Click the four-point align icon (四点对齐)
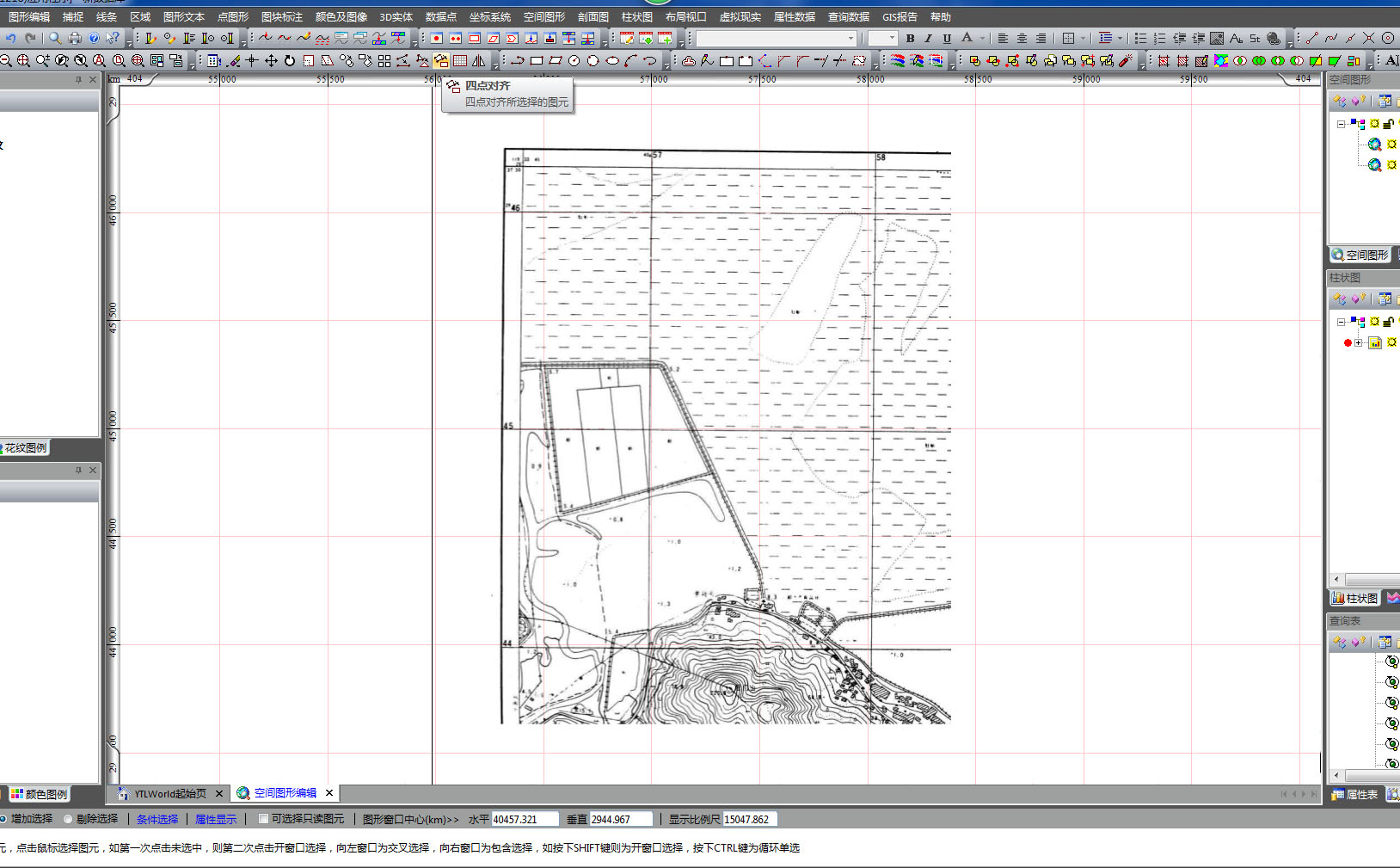The height and width of the screenshot is (868, 1400). coord(441,60)
